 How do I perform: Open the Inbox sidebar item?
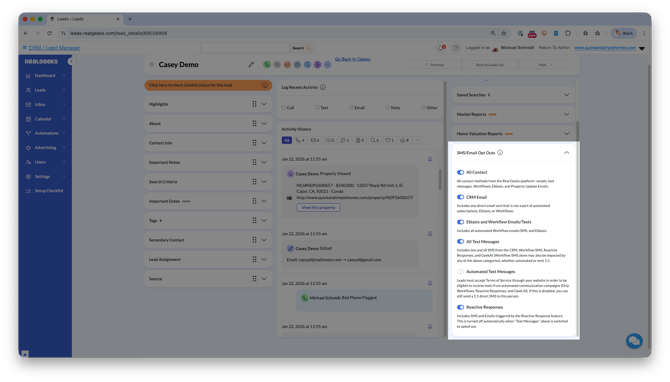[x=45, y=104]
